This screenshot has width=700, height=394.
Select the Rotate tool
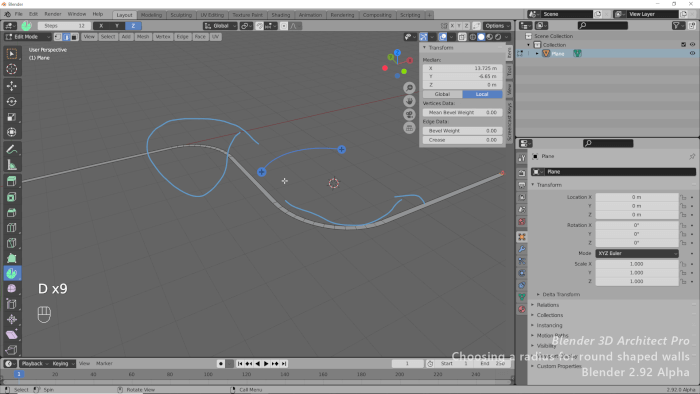[12, 101]
